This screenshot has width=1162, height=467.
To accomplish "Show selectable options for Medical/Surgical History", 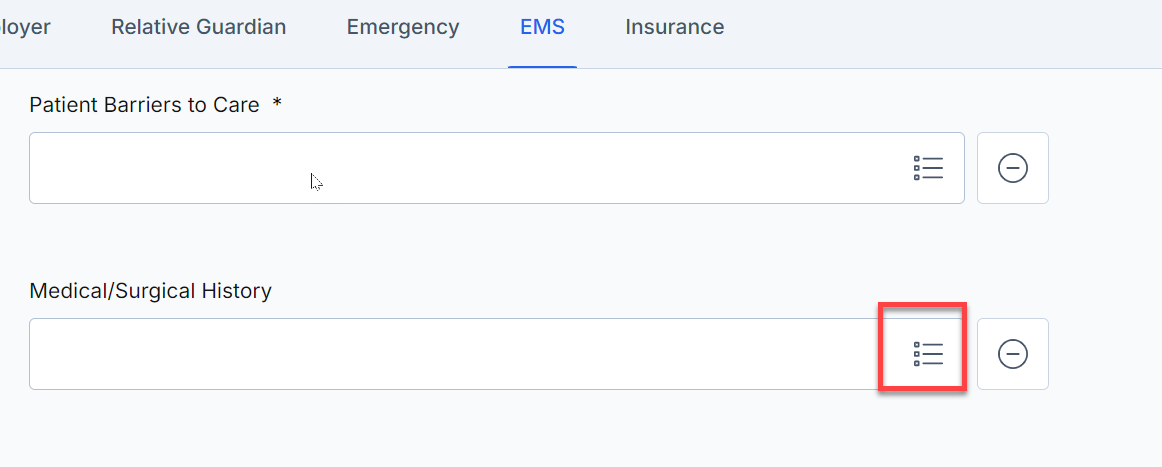I will click(928, 354).
